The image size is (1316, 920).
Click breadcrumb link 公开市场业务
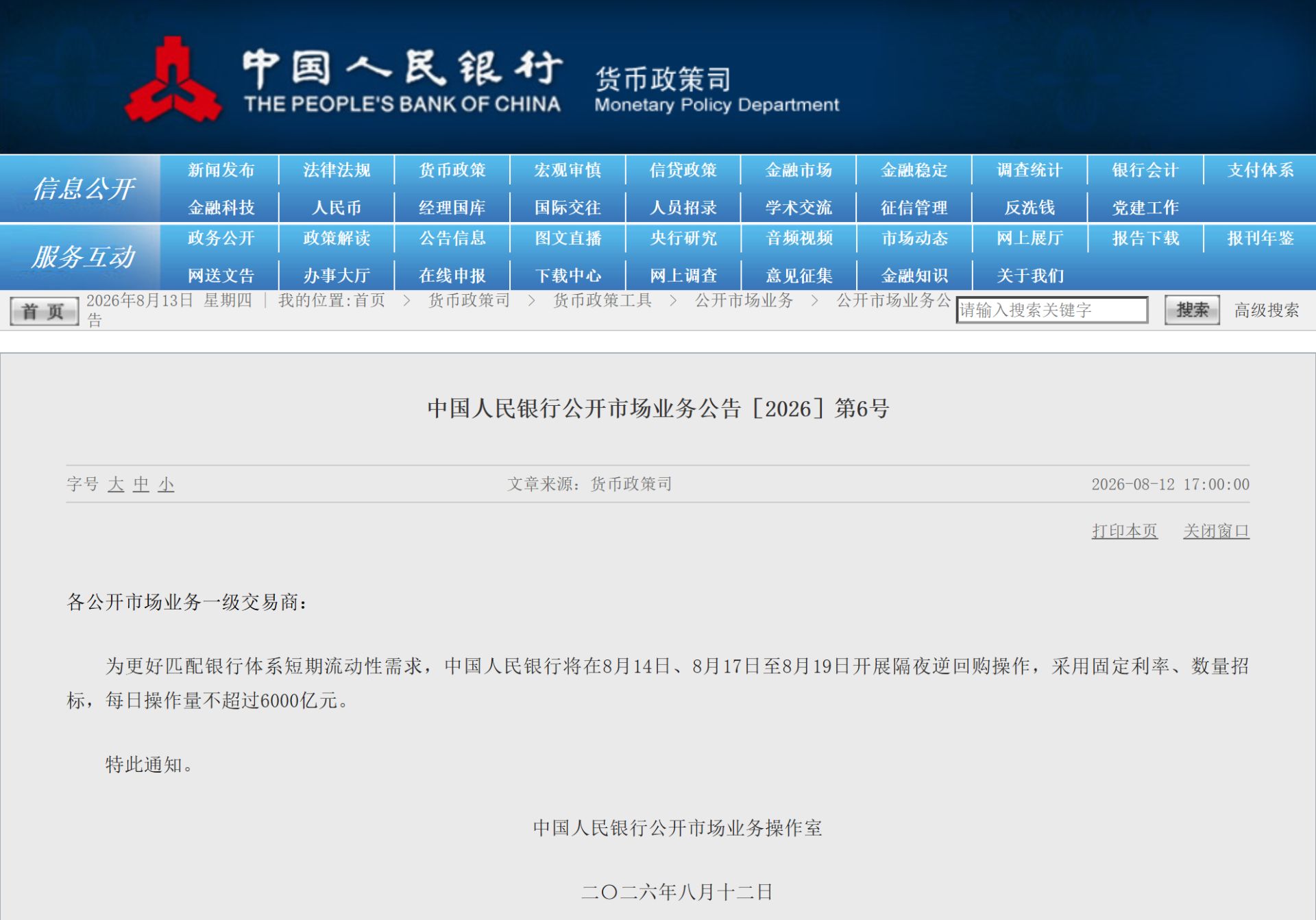coord(744,300)
